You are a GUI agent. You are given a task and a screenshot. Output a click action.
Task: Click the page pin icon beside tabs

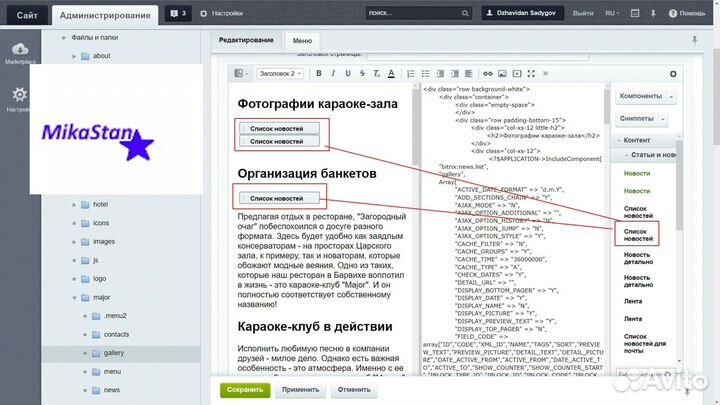click(695, 40)
